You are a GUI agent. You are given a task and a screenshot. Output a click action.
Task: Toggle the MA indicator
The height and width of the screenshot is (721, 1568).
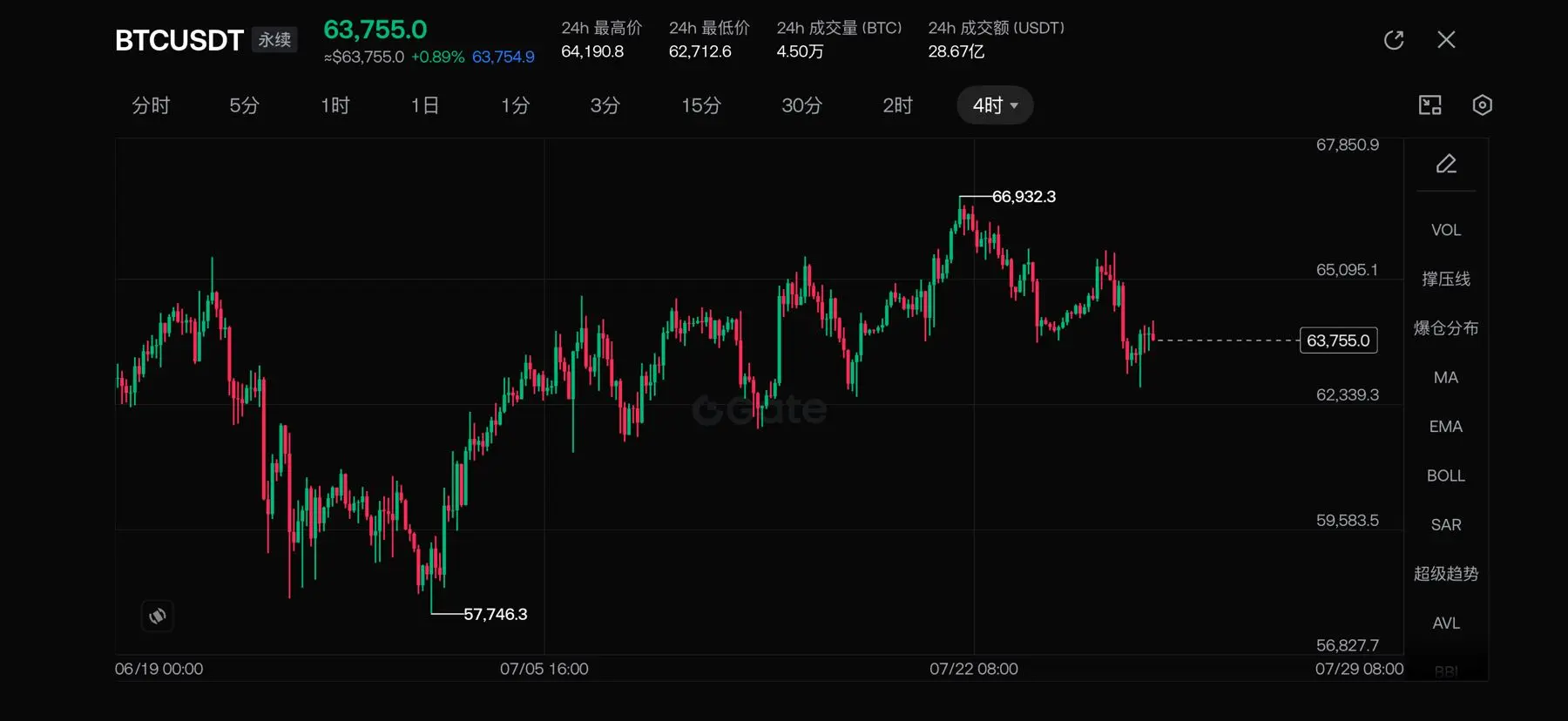click(x=1446, y=377)
